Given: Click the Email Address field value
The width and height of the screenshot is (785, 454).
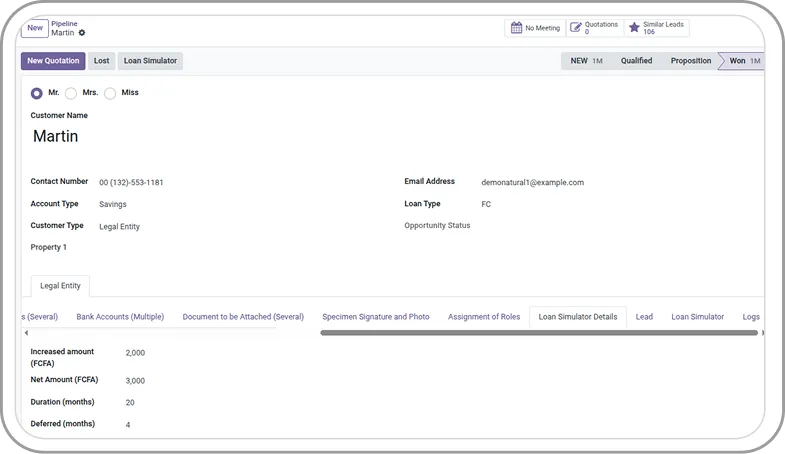Looking at the screenshot, I should pos(532,183).
